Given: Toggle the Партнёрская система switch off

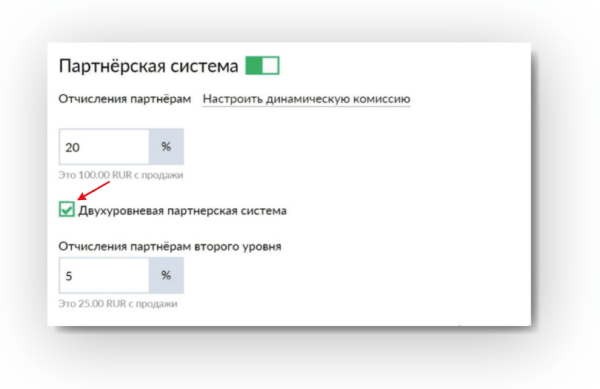Looking at the screenshot, I should point(262,65).
